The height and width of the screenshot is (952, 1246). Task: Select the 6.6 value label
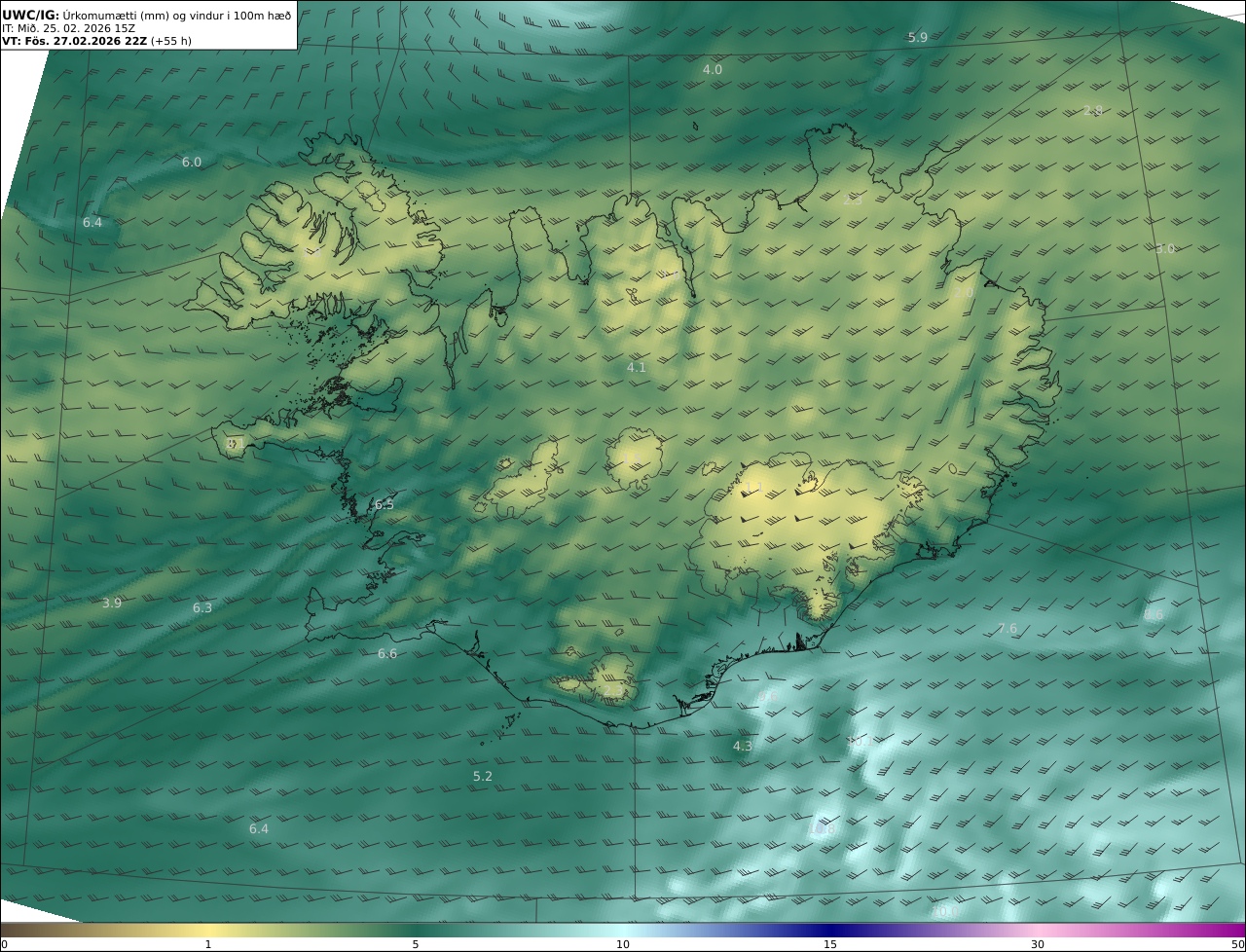click(x=387, y=654)
